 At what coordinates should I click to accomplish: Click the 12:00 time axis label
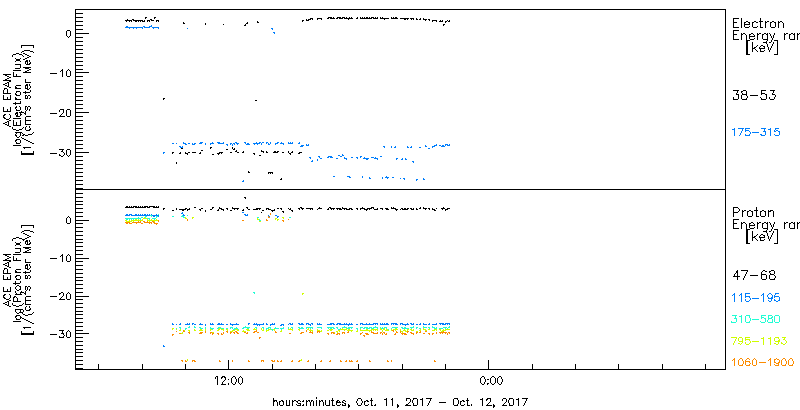tap(228, 380)
